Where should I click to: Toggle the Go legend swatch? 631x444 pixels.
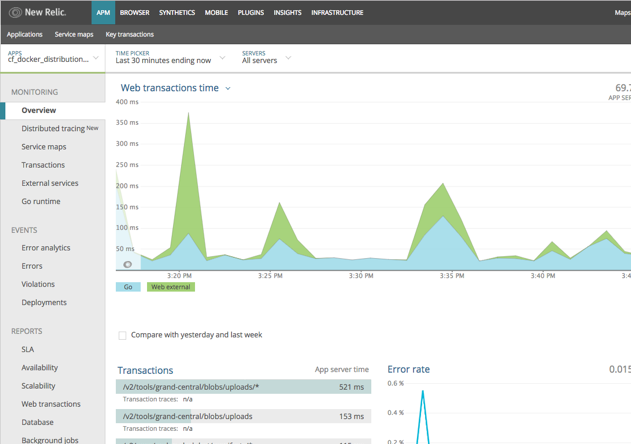(128, 287)
